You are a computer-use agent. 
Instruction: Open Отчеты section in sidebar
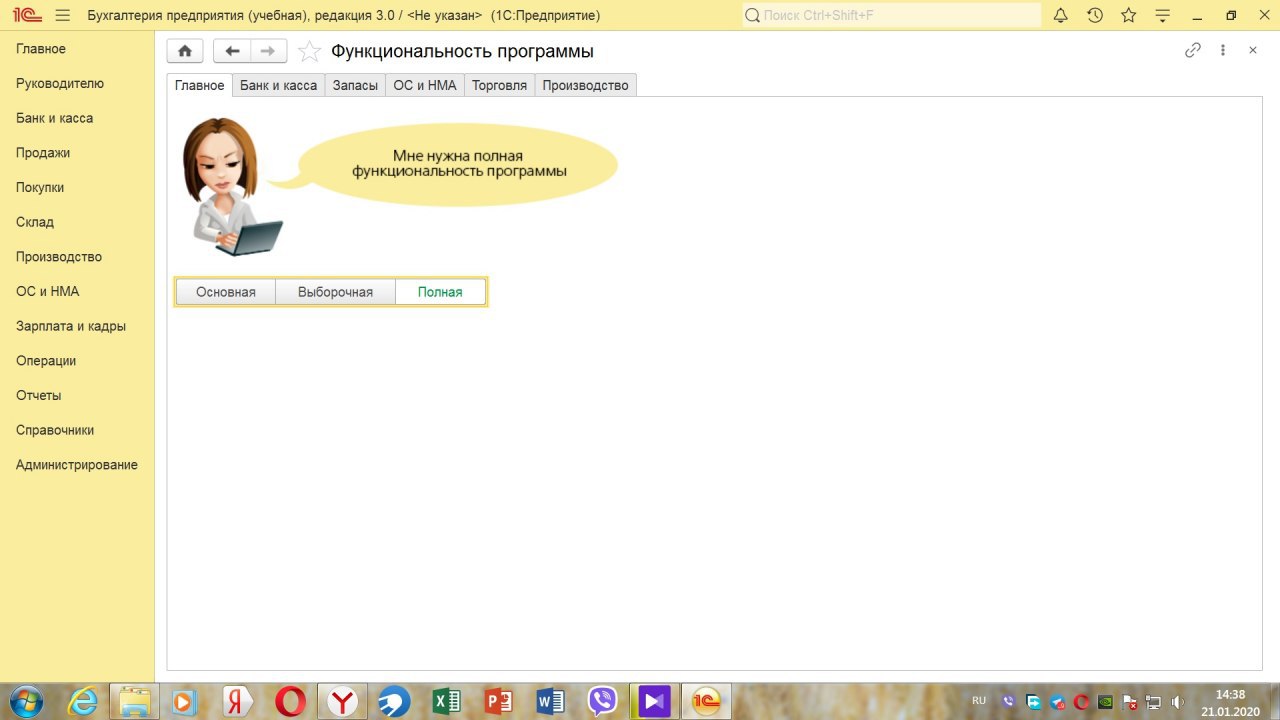[38, 395]
